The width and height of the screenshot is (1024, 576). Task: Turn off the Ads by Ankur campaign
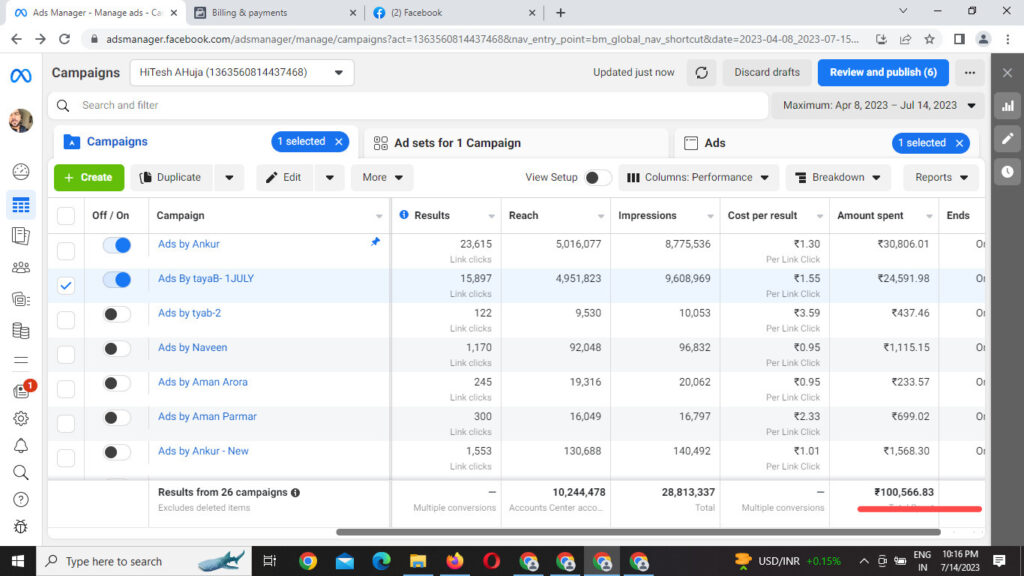pyautogui.click(x=117, y=245)
